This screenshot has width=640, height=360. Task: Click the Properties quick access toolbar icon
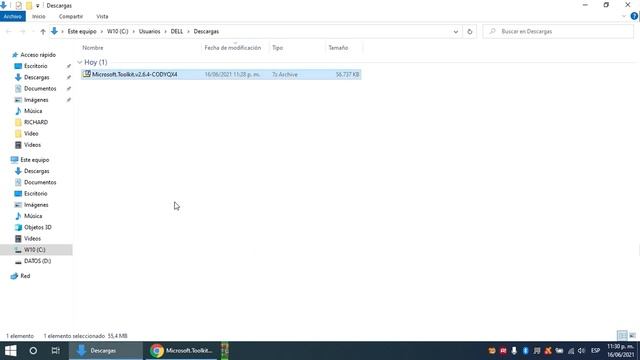18,5
